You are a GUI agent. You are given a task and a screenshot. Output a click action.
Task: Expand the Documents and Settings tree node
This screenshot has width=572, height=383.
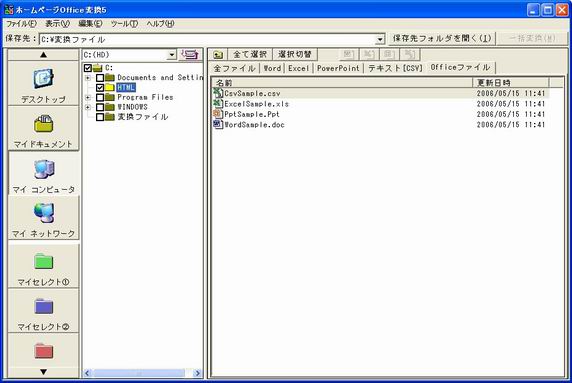coord(88,78)
